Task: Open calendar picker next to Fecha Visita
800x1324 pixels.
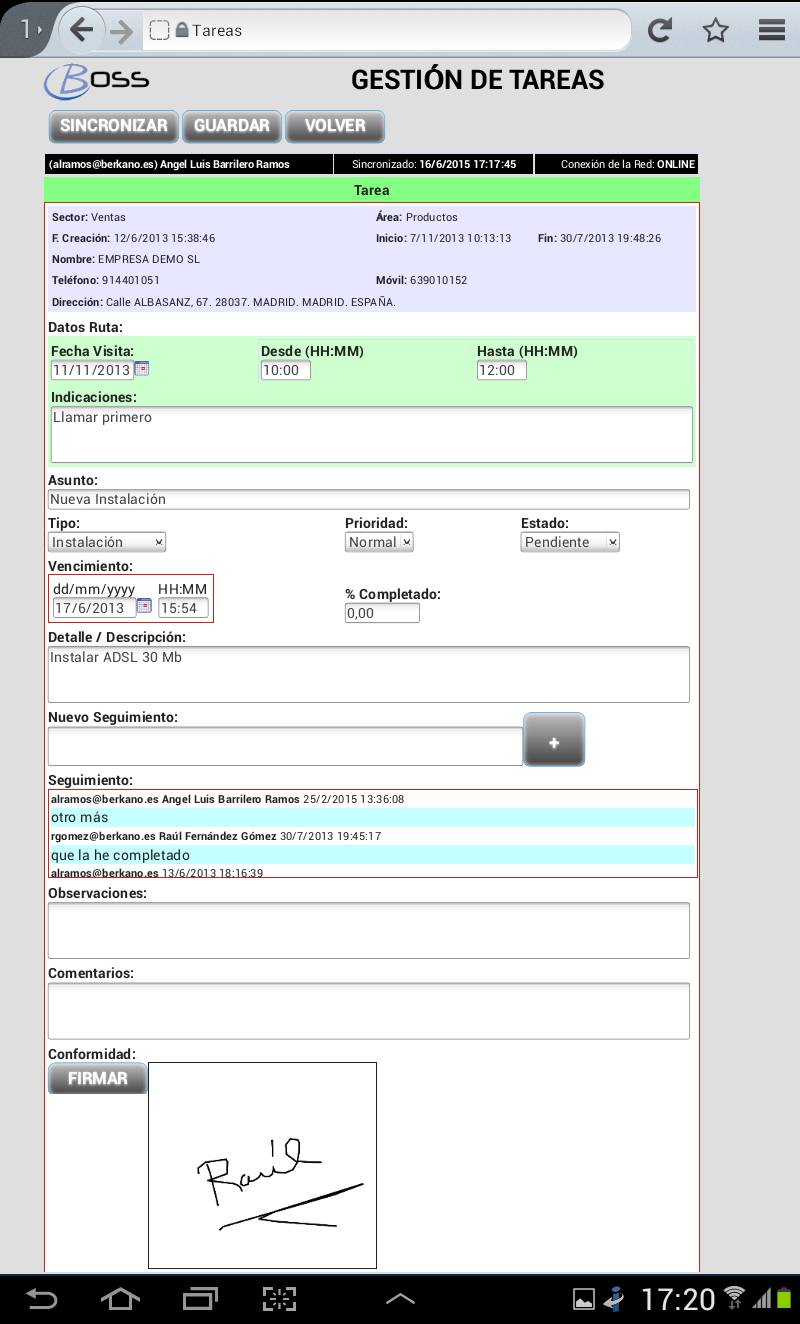Action: tap(142, 369)
